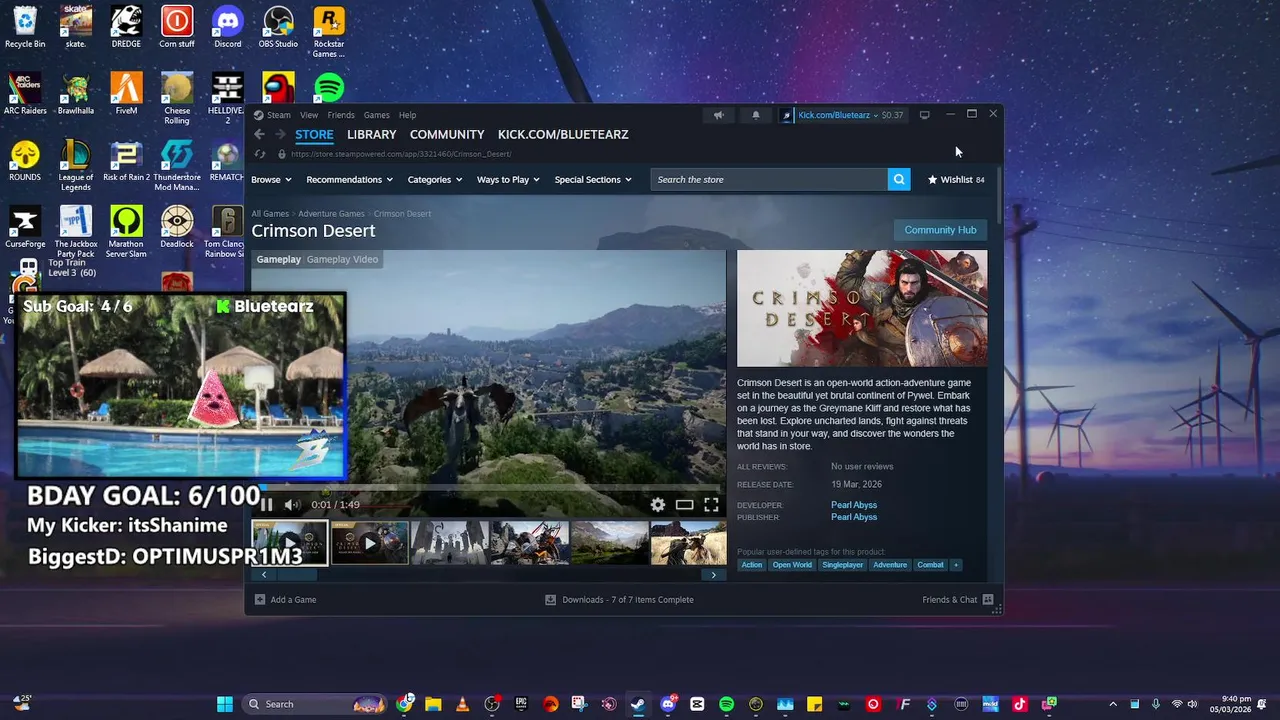
Task: Expand the Categories menu
Action: (x=435, y=180)
